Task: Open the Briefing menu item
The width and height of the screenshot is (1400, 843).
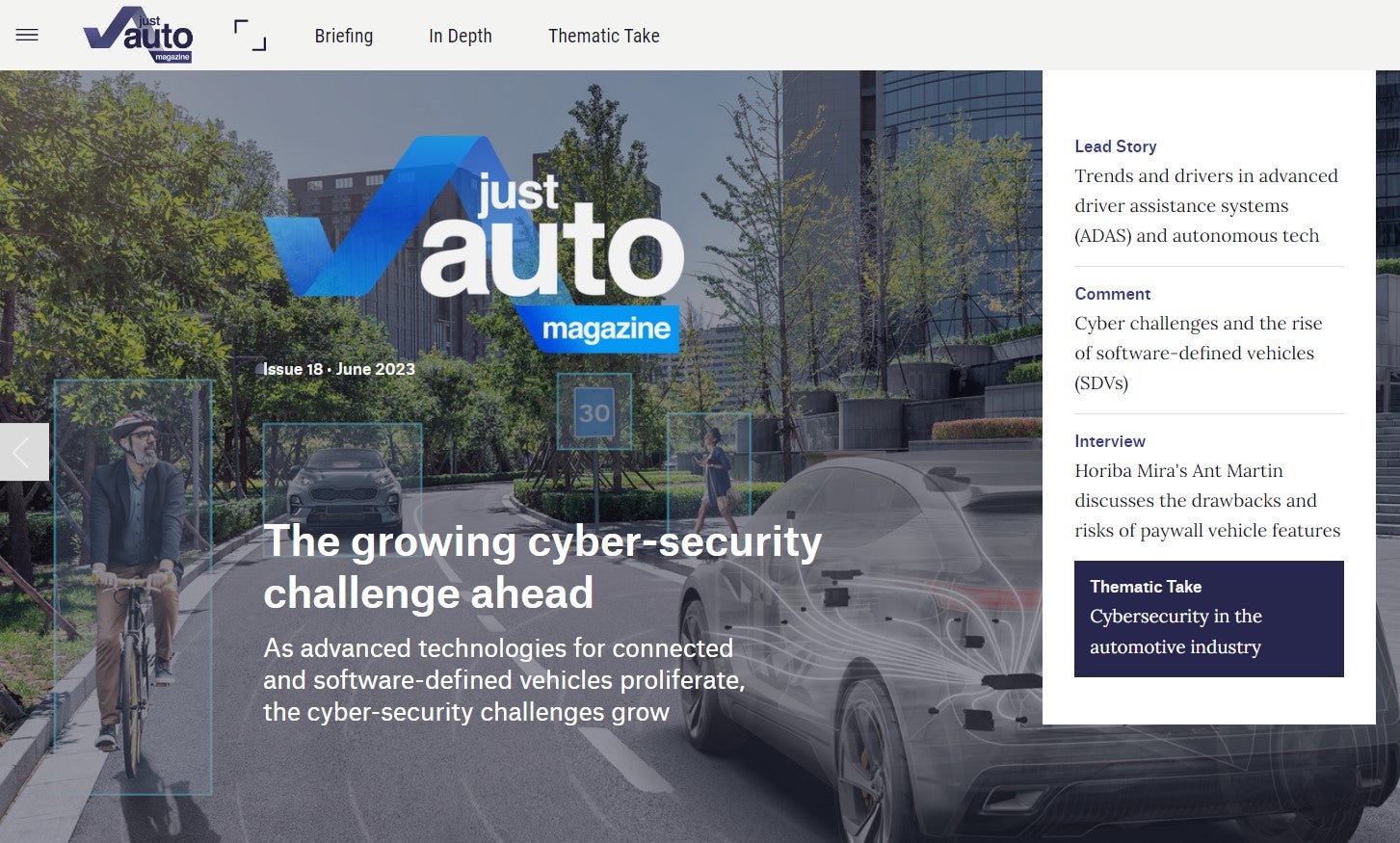Action: (x=344, y=36)
